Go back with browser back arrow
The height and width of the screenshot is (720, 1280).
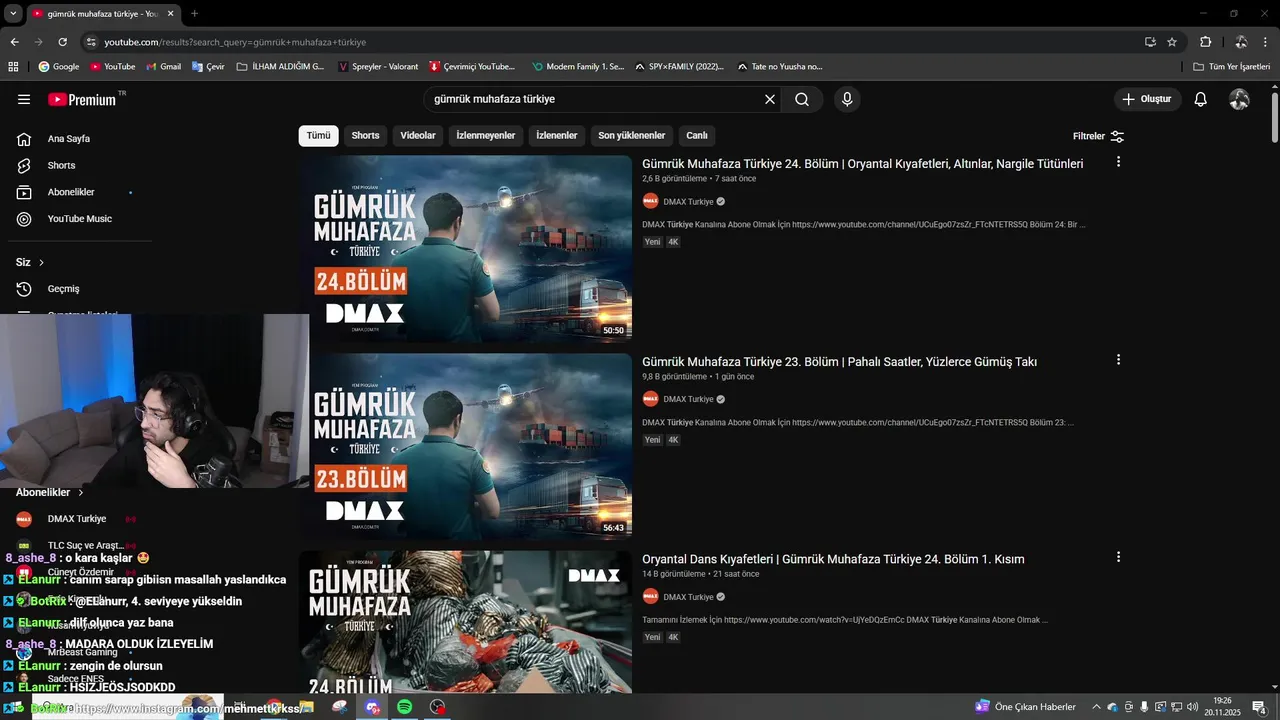point(14,42)
